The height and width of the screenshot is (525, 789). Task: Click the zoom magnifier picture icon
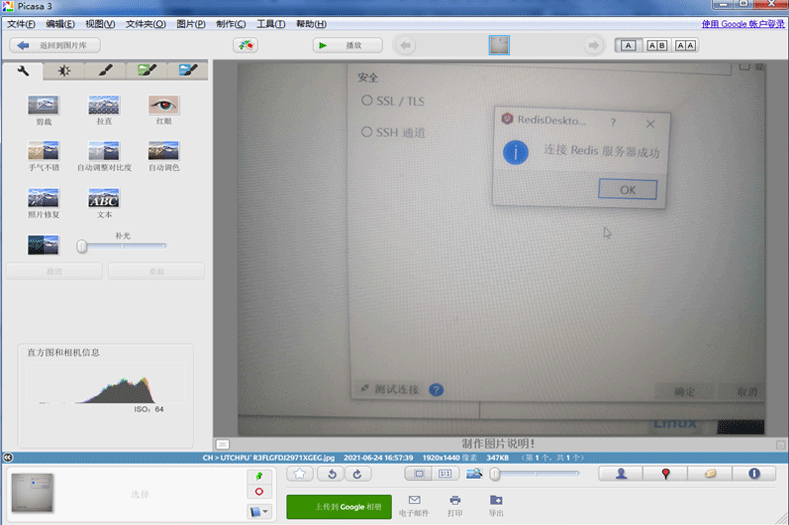point(474,474)
